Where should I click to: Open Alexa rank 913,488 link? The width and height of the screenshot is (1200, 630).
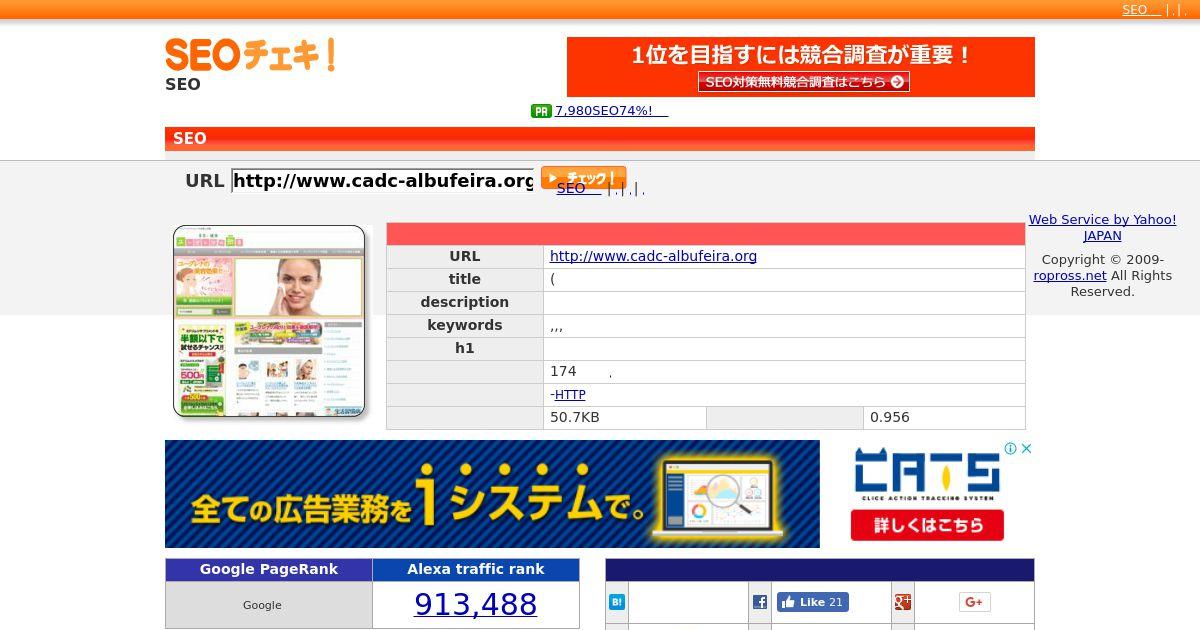click(x=475, y=604)
